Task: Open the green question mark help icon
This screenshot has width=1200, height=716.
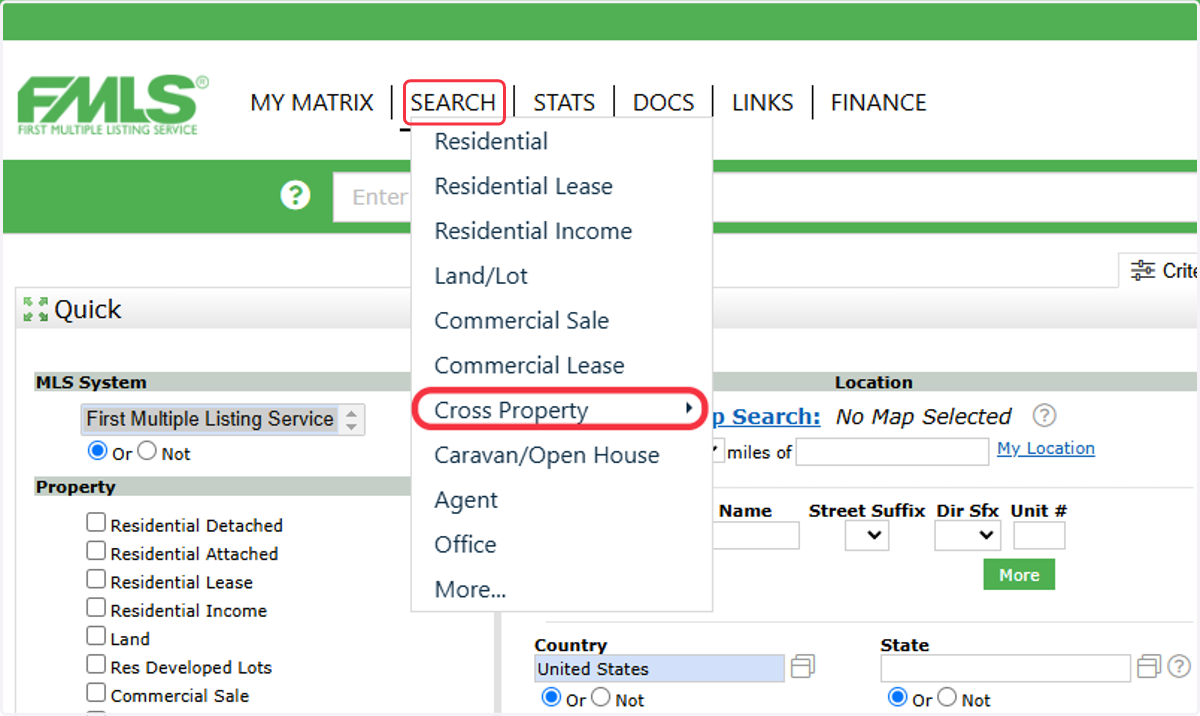Action: click(295, 195)
